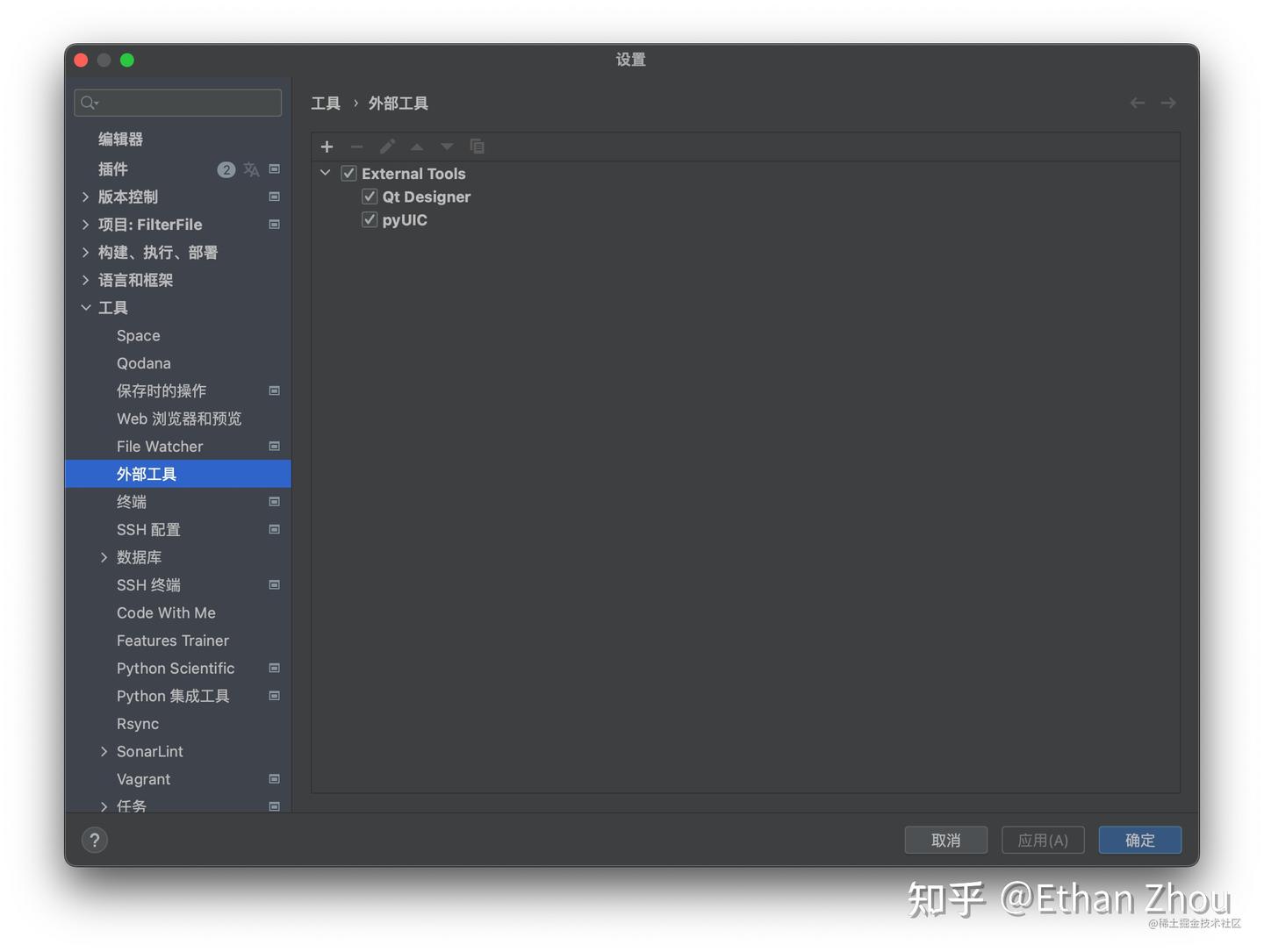
Task: Uncheck the pyUIC checkbox
Action: coord(370,219)
